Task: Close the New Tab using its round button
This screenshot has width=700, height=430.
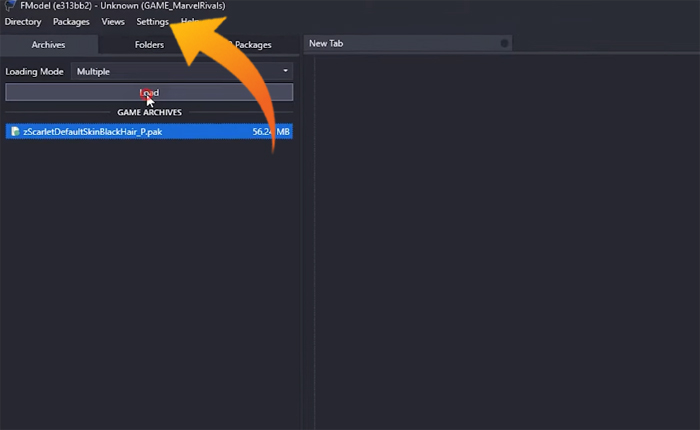Action: (504, 43)
